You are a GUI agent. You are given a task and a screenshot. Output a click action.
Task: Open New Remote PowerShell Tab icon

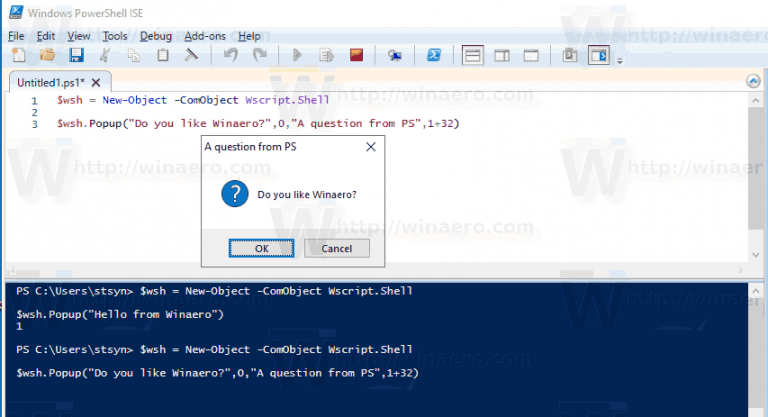pyautogui.click(x=395, y=55)
